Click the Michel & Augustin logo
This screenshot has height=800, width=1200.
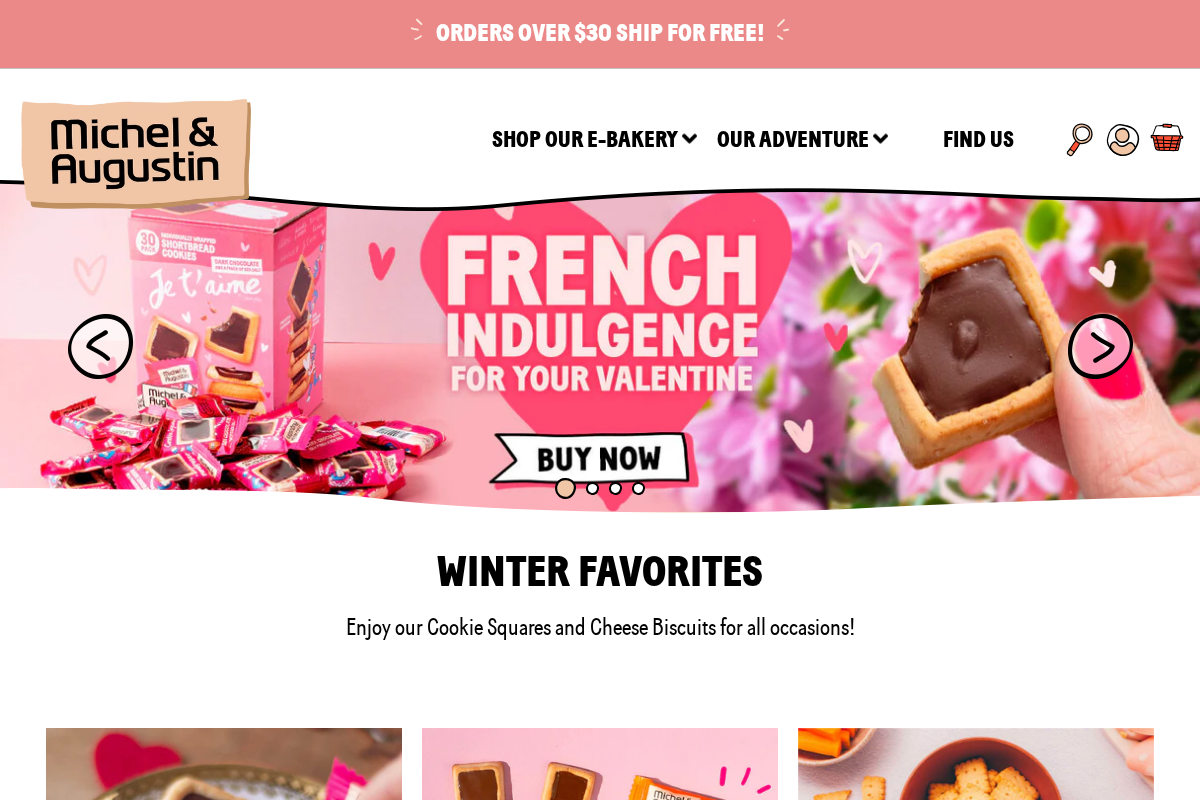tap(136, 153)
